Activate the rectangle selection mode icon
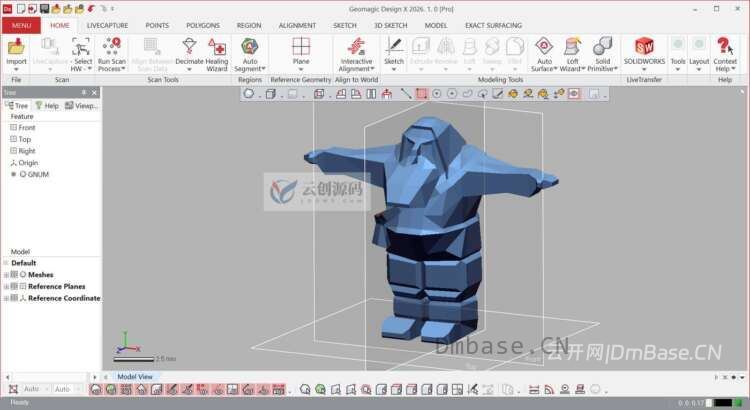 [x=421, y=94]
